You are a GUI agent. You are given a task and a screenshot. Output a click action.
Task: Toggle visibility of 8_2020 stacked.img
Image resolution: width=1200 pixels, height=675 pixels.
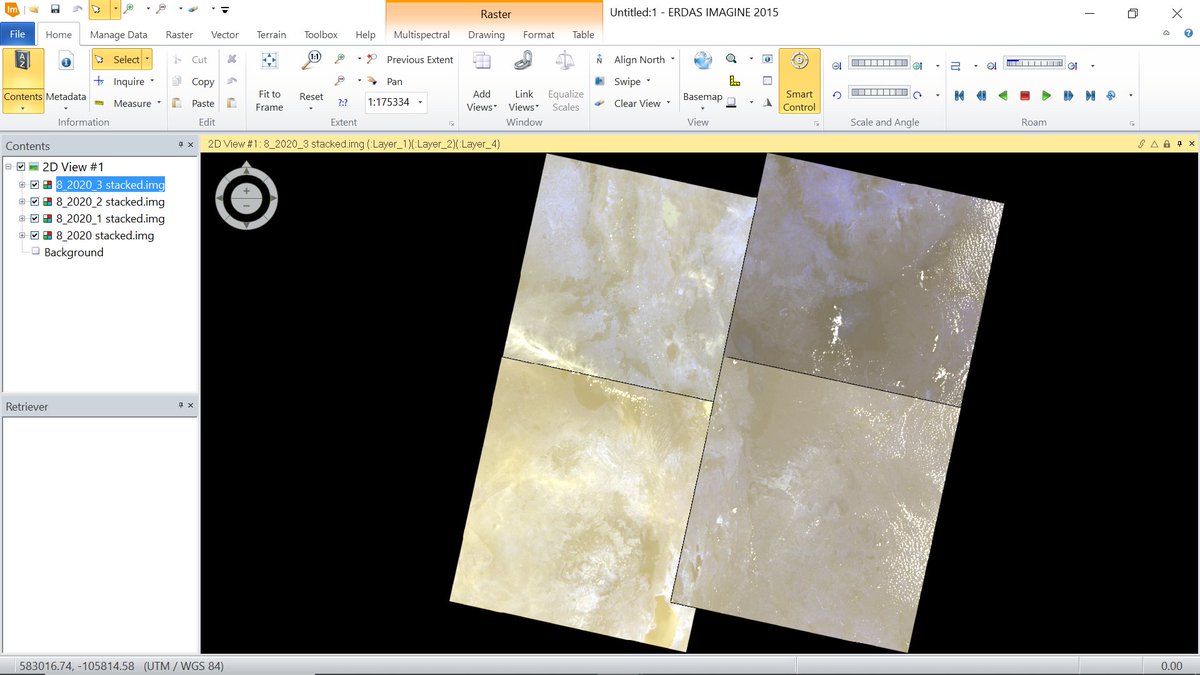34,235
